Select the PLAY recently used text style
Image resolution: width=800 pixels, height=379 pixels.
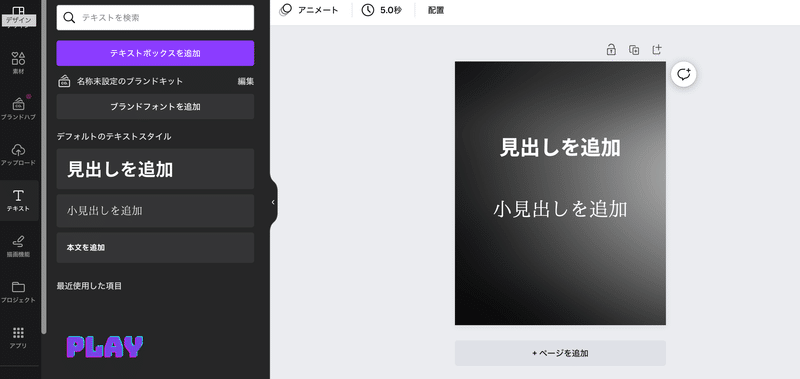tap(105, 347)
